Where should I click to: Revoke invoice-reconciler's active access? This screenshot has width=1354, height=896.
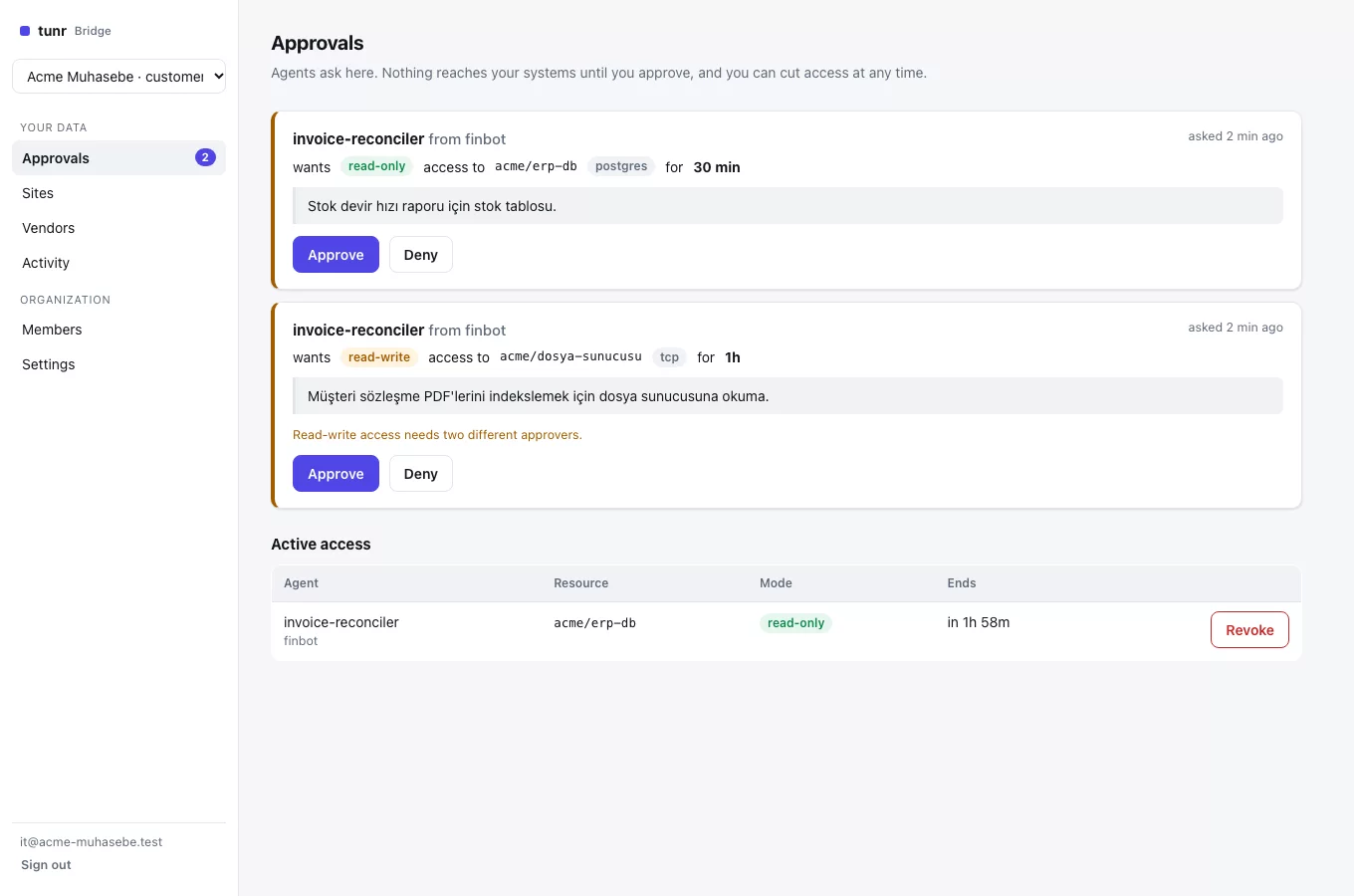tap(1249, 630)
